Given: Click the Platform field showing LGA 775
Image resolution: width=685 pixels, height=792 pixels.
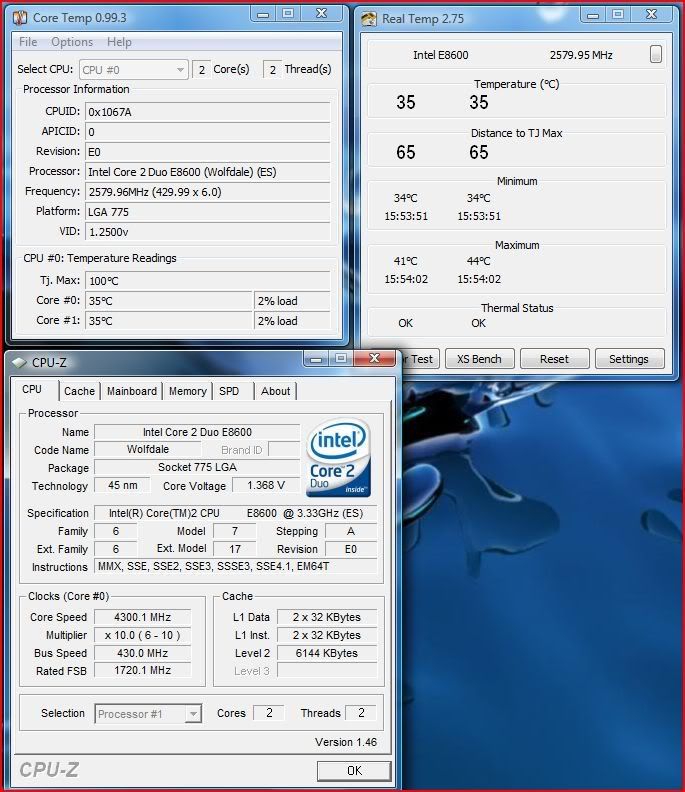Looking at the screenshot, I should coord(208,212).
